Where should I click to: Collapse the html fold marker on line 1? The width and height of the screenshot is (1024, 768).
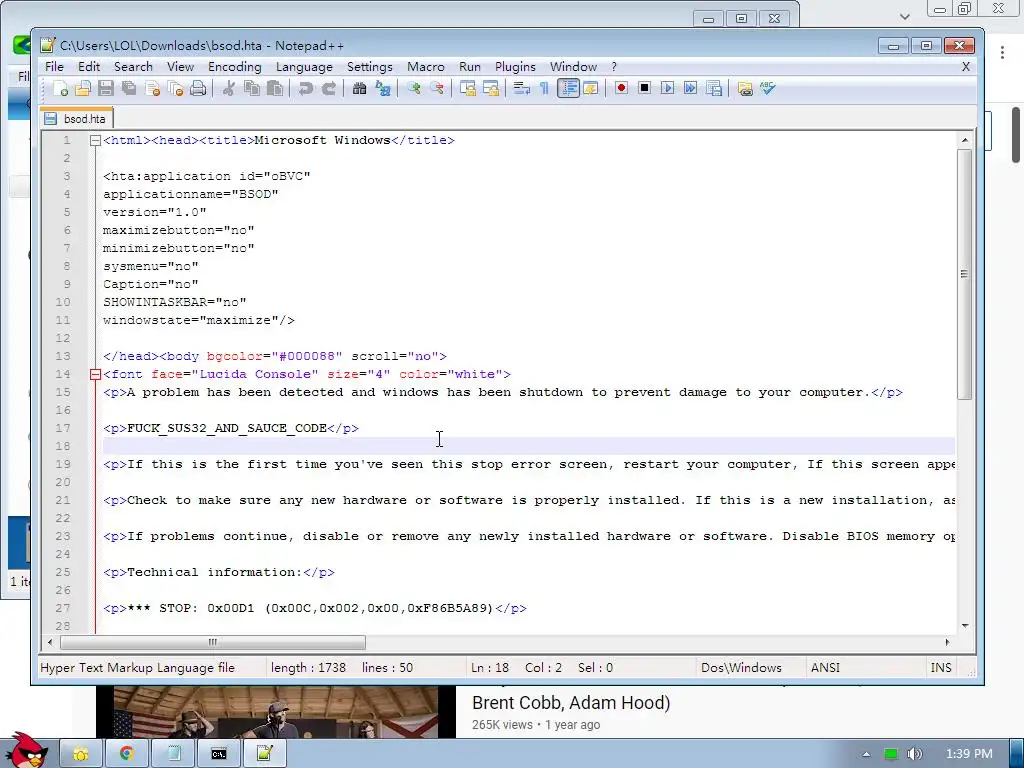click(95, 140)
